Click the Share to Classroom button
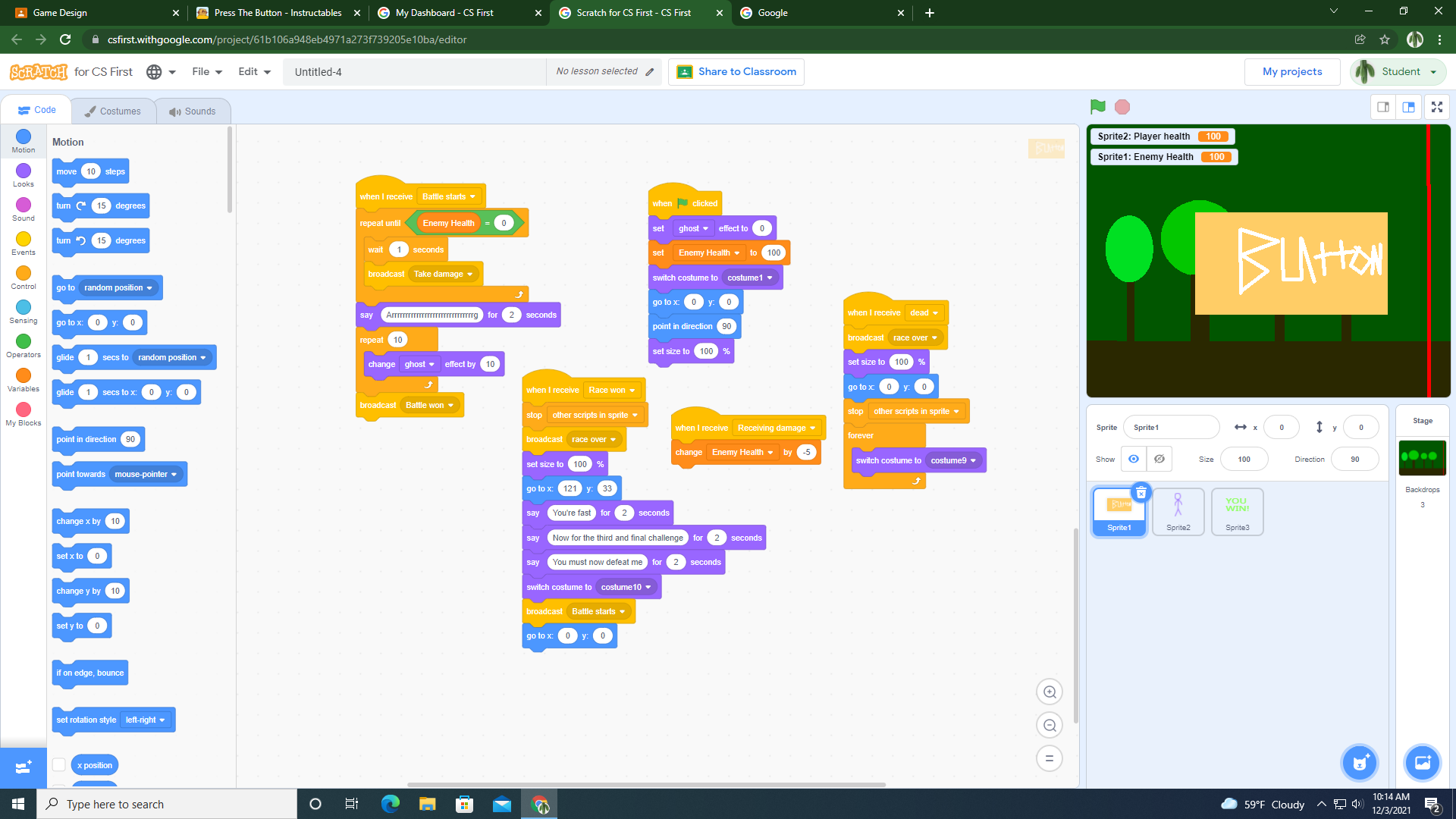The height and width of the screenshot is (819, 1456). click(x=735, y=71)
